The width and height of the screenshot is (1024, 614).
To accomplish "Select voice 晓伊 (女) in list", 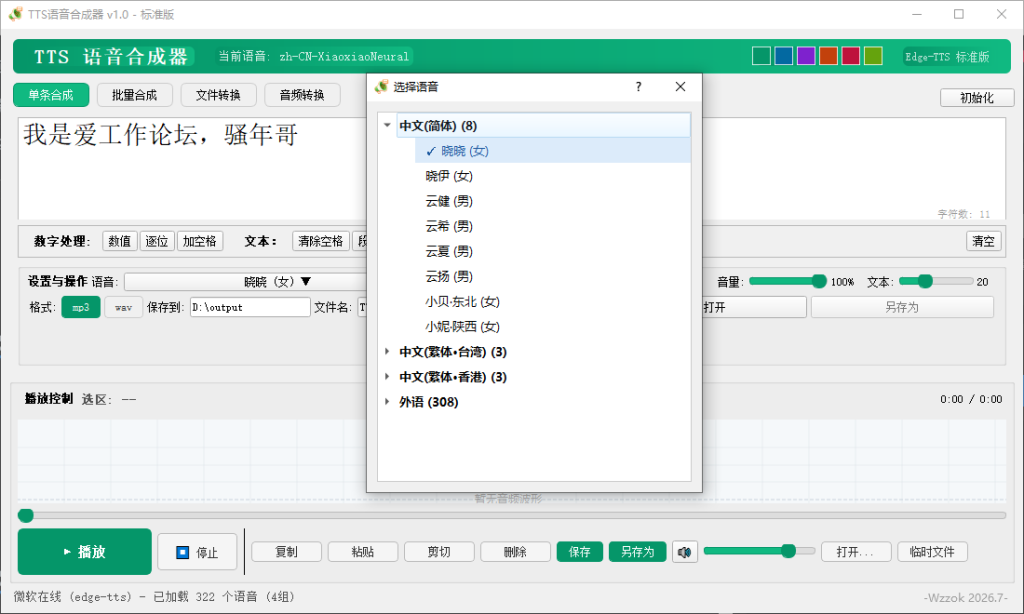I will tap(449, 176).
